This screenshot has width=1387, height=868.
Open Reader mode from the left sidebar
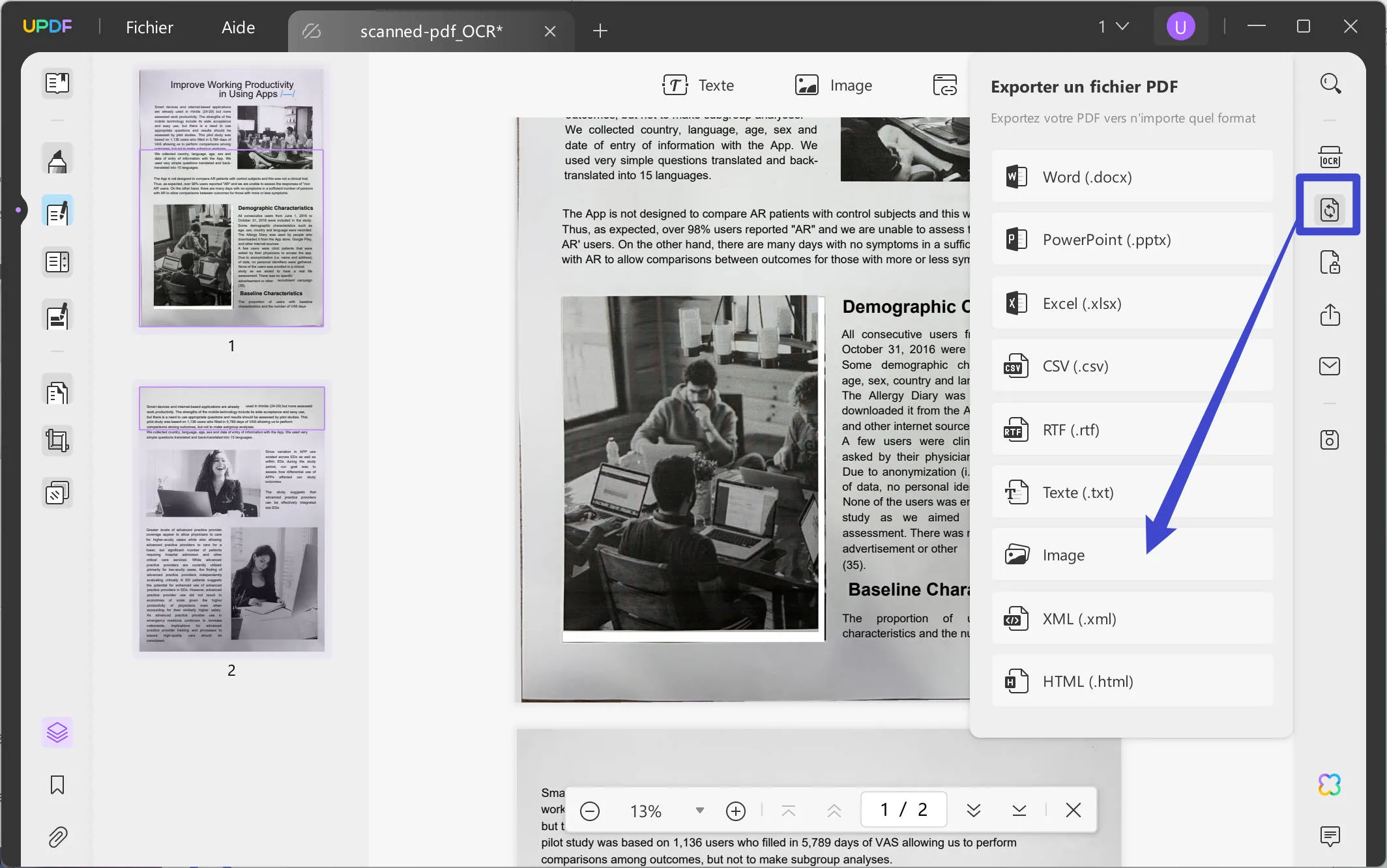click(x=57, y=83)
